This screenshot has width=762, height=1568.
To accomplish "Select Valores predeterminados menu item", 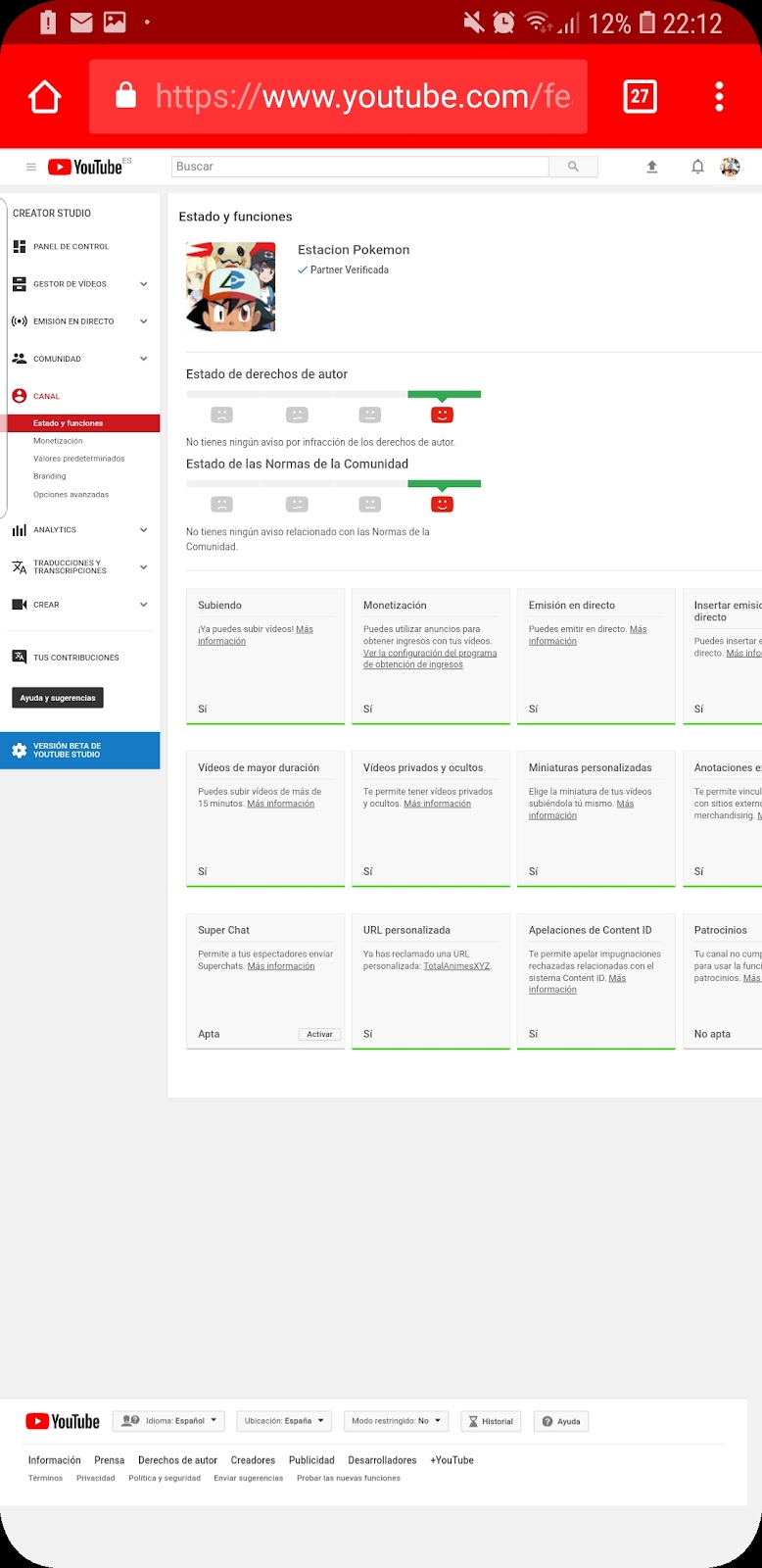I will pos(79,459).
